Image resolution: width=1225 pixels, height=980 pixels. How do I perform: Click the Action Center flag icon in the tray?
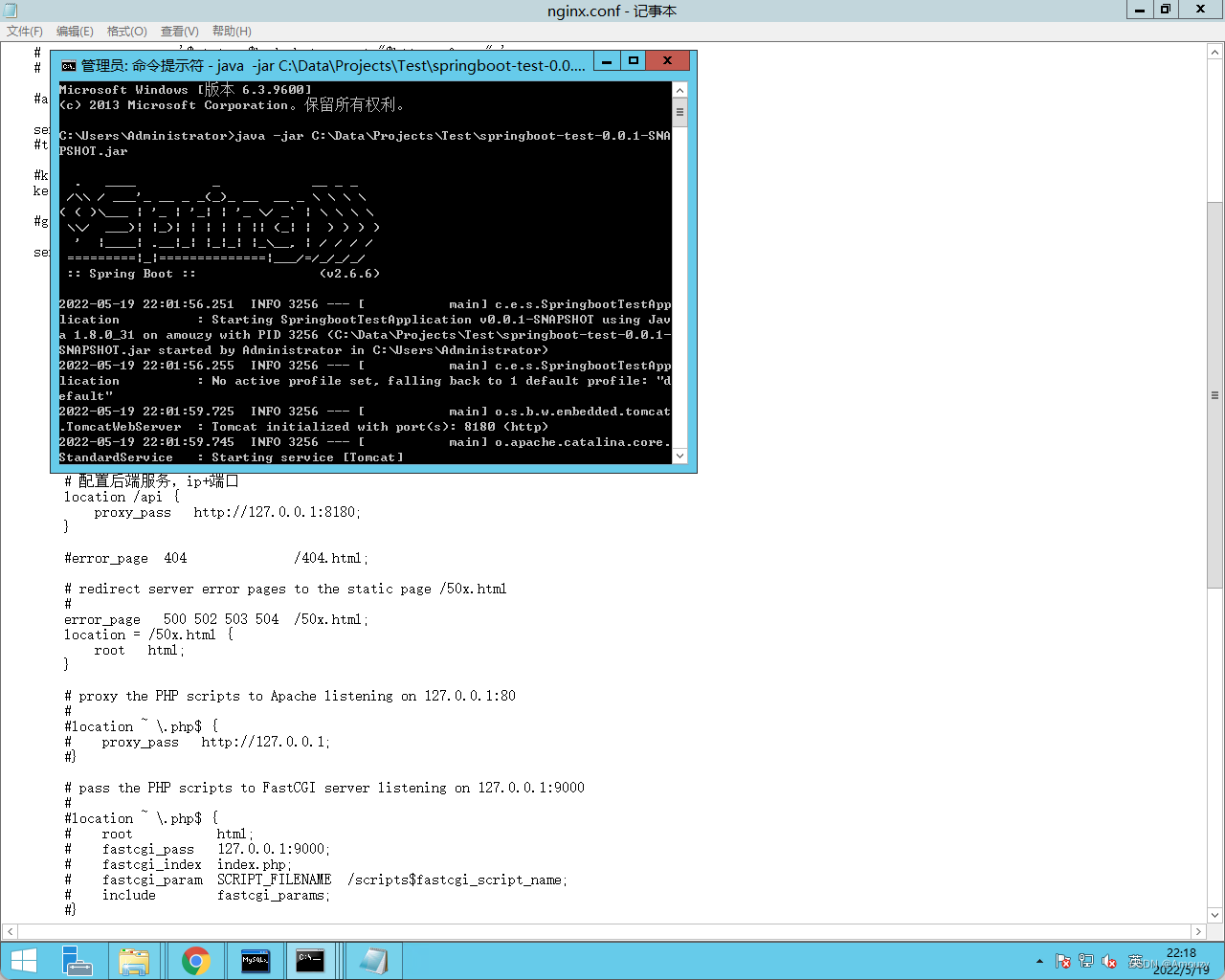tap(1062, 961)
